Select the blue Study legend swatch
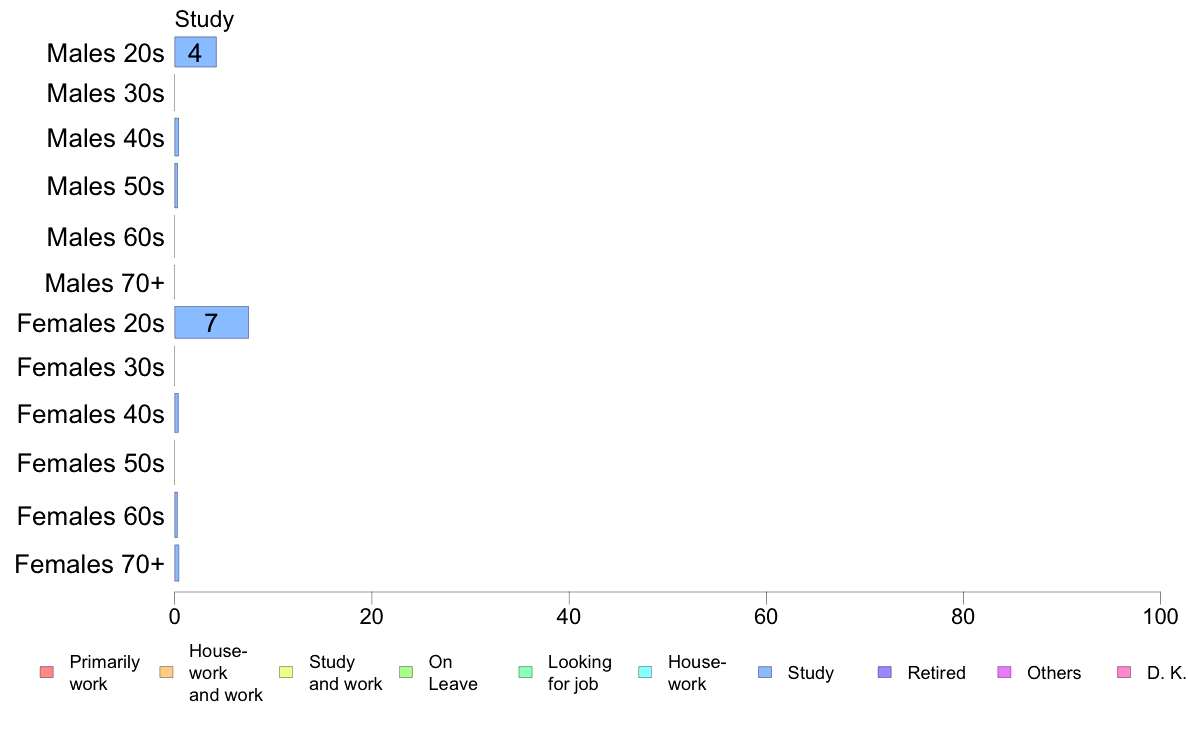 point(765,672)
